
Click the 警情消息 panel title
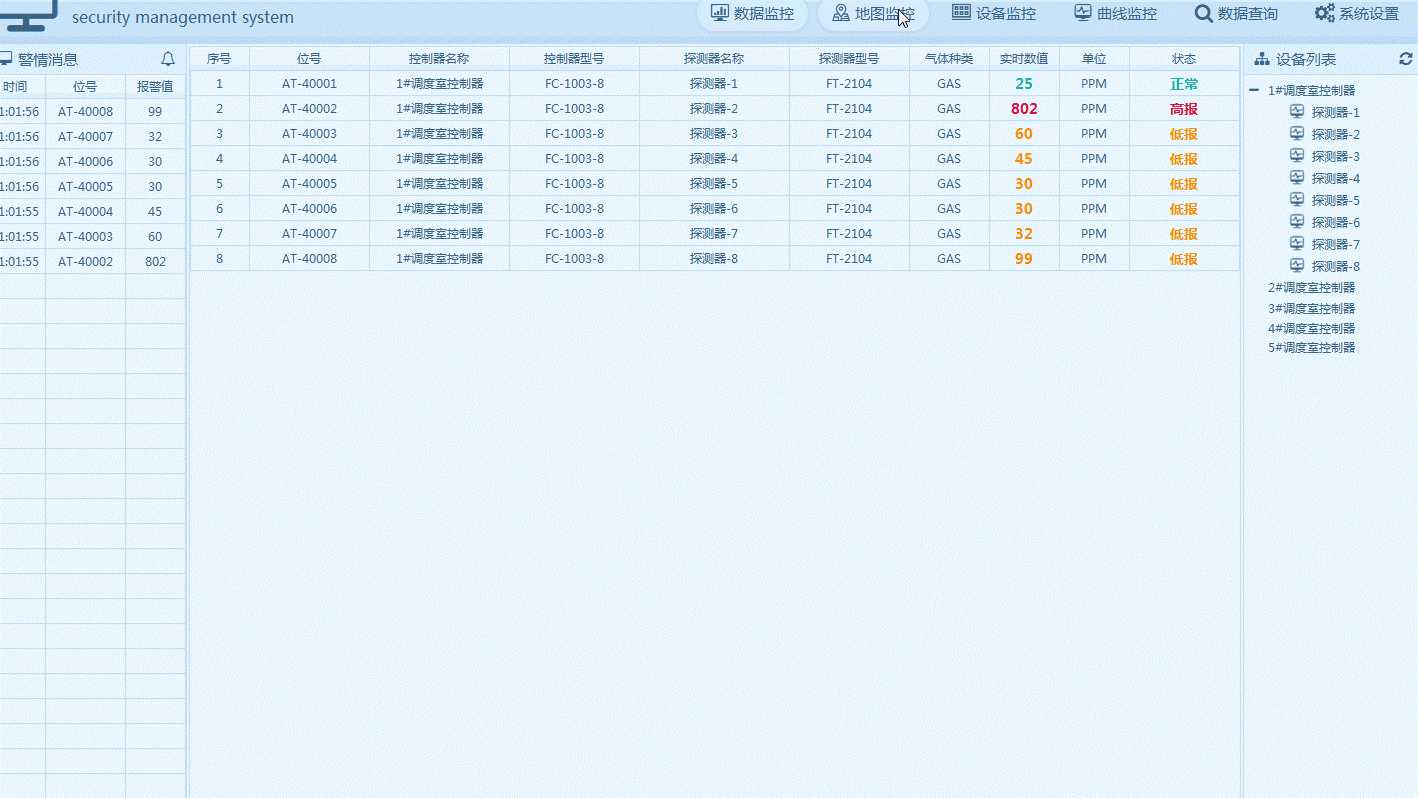[x=47, y=60]
